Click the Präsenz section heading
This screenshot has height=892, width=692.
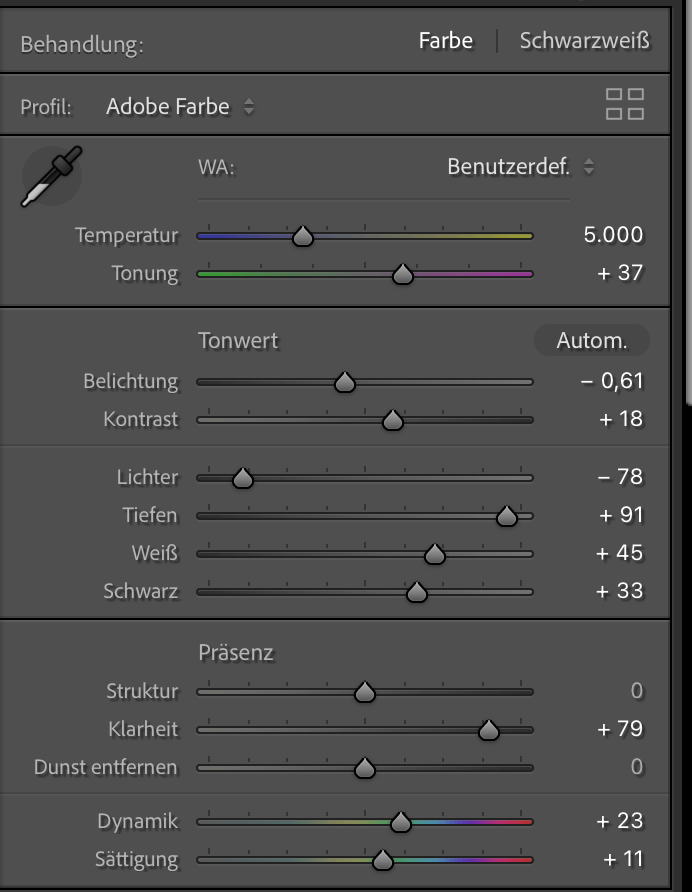click(x=236, y=653)
